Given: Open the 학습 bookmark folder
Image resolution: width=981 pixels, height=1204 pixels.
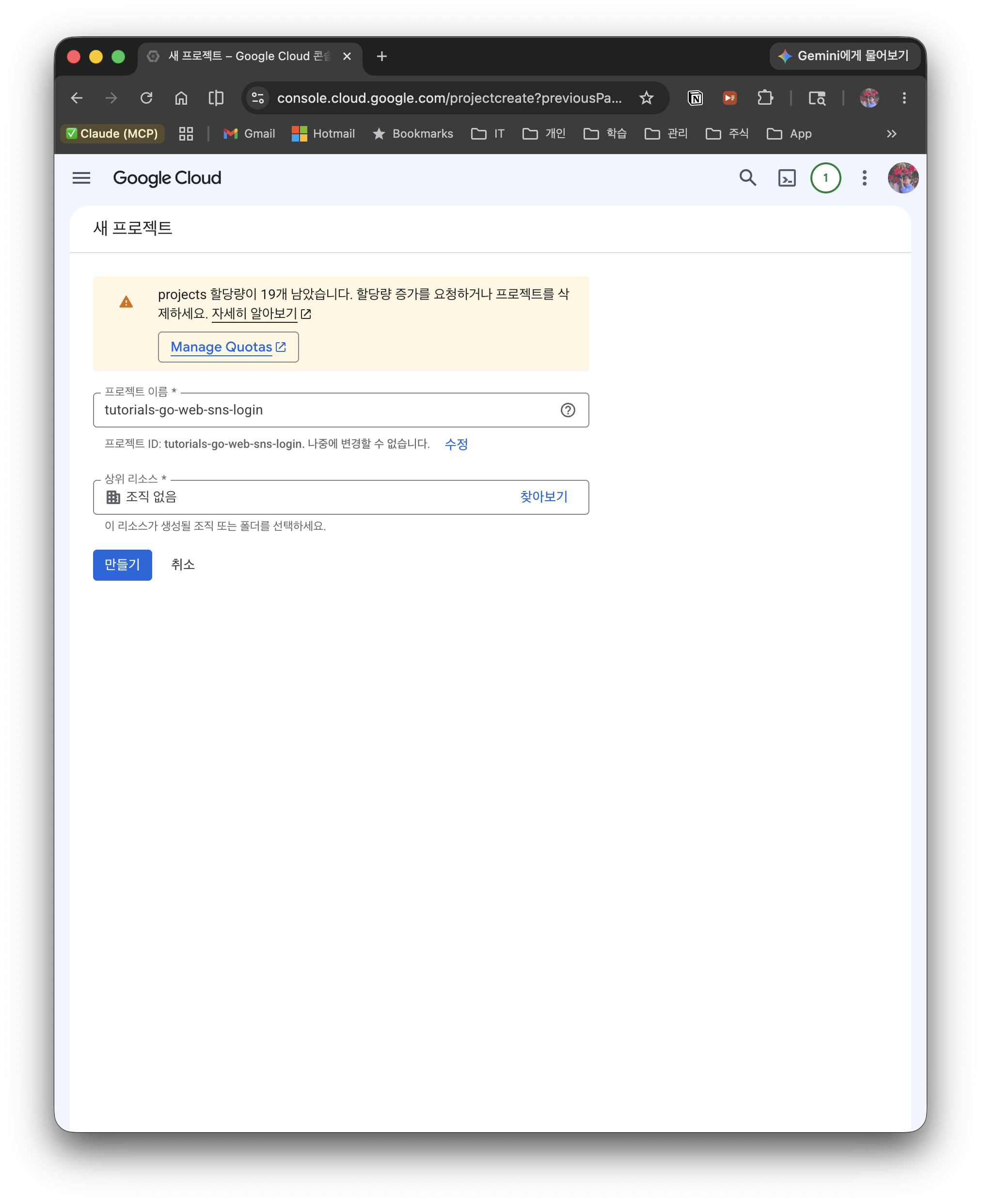Looking at the screenshot, I should tap(605, 134).
